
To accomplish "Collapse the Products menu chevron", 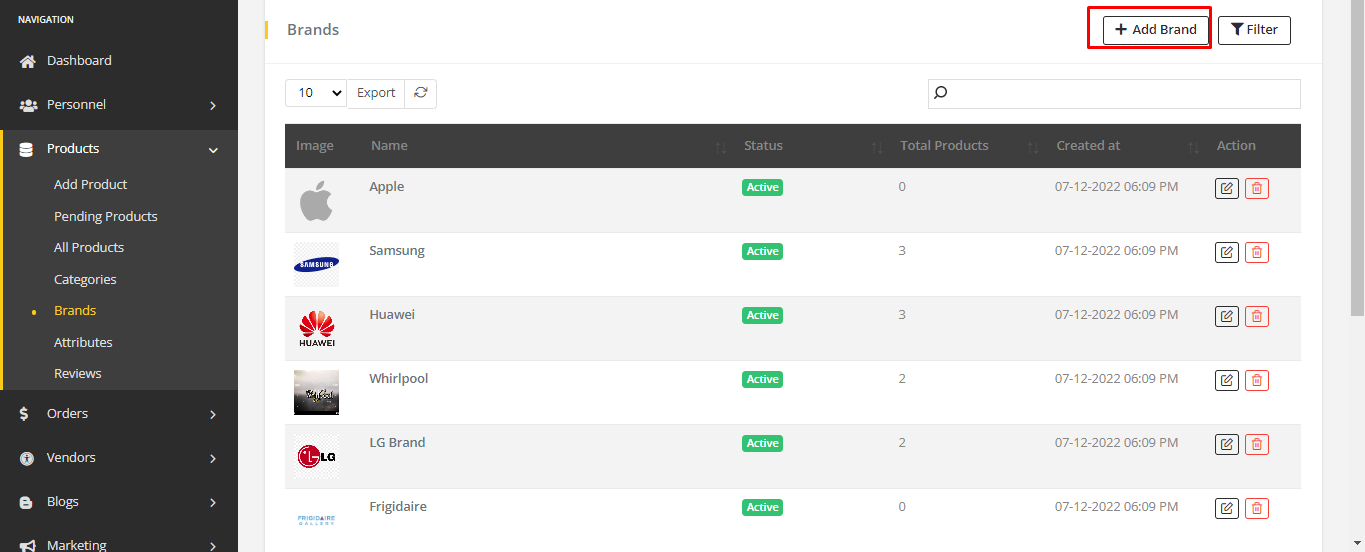I will coord(213,150).
